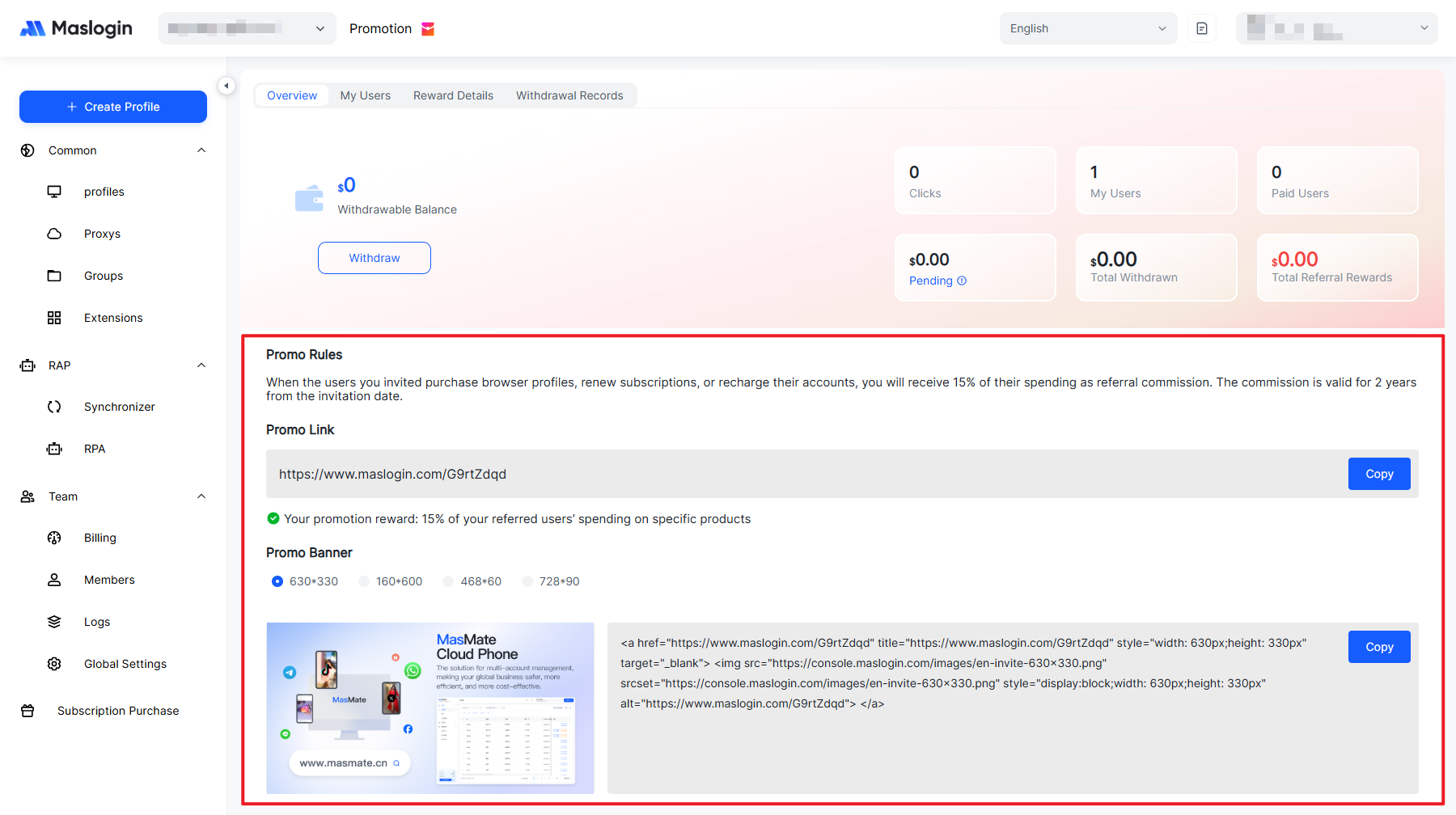Image resolution: width=1456 pixels, height=815 pixels.
Task: Choose the 728*90 banner option
Action: click(527, 581)
